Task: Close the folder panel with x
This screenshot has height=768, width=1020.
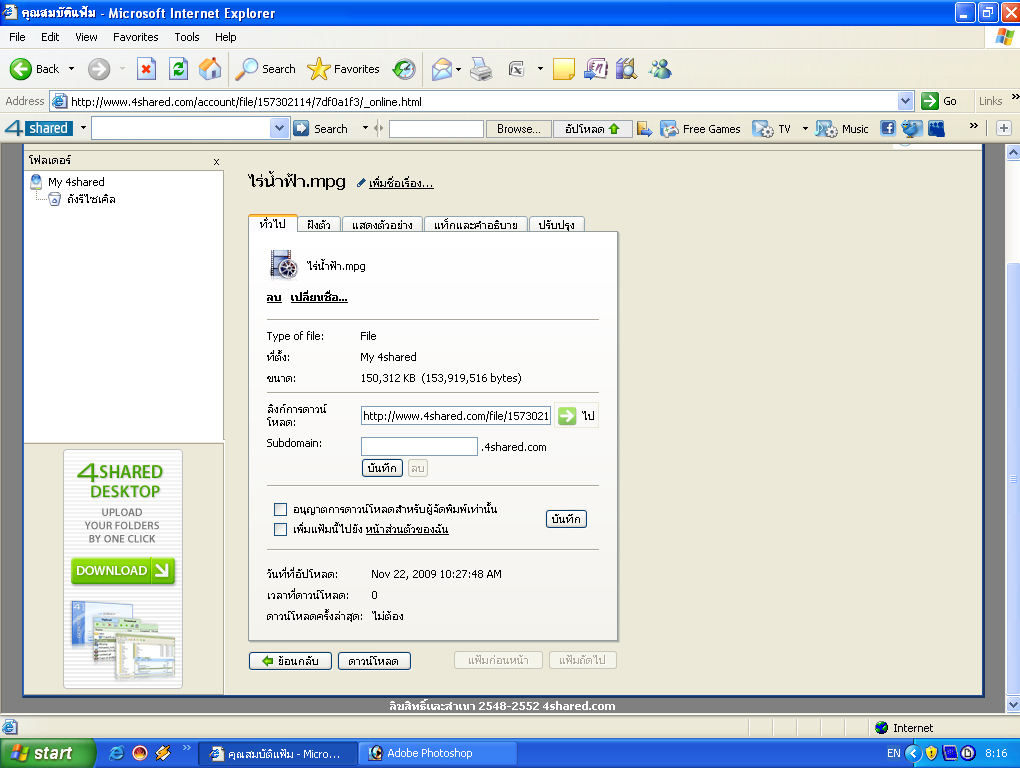Action: click(217, 161)
